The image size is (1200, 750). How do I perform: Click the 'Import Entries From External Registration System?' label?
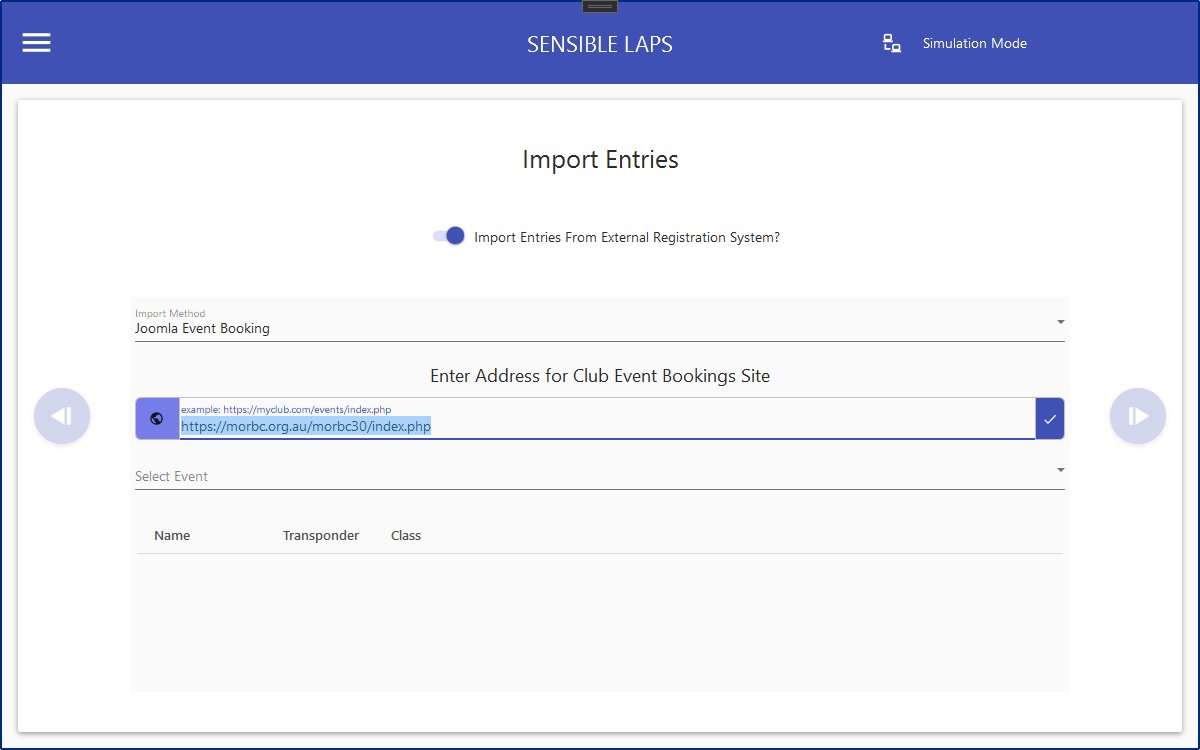pos(626,238)
